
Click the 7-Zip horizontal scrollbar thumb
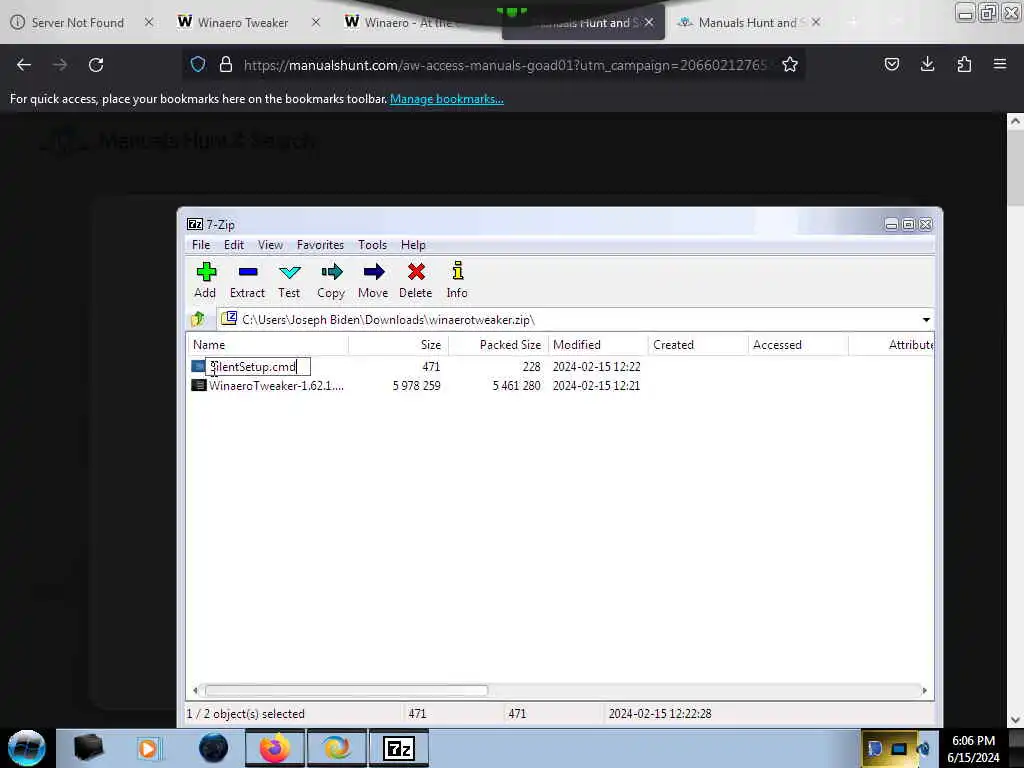click(346, 690)
